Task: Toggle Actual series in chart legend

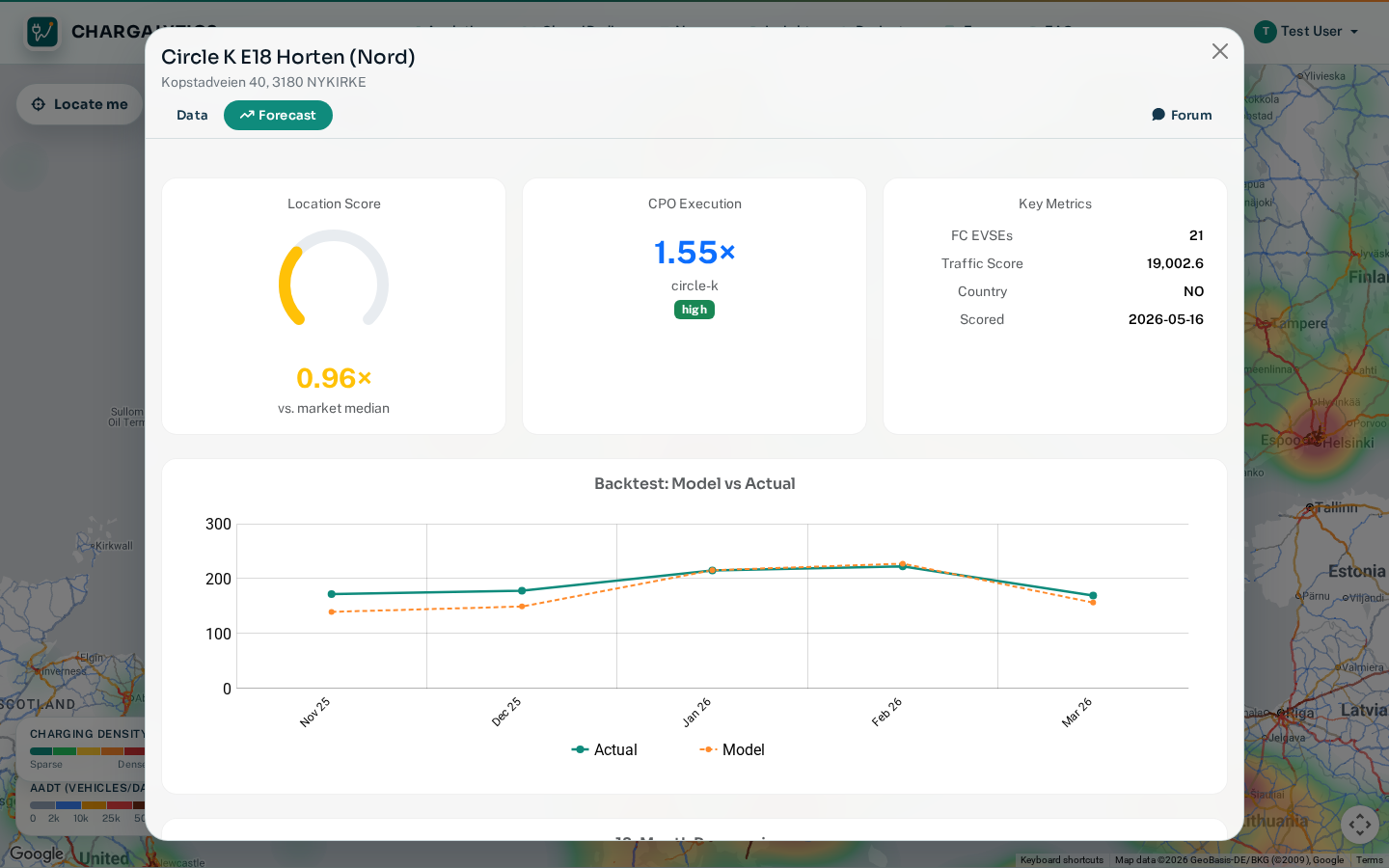Action: click(x=605, y=749)
